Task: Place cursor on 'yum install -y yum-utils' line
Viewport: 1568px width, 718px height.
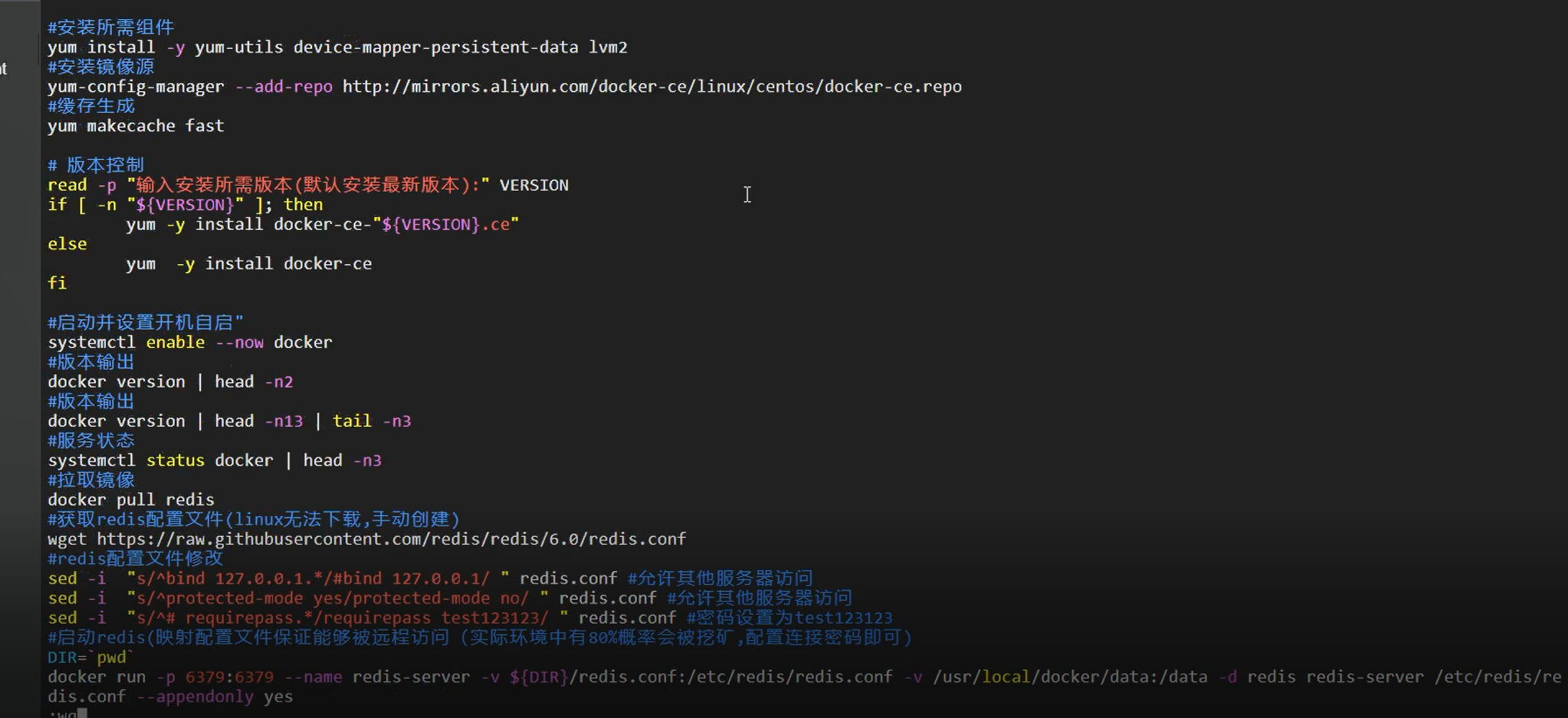Action: point(337,47)
